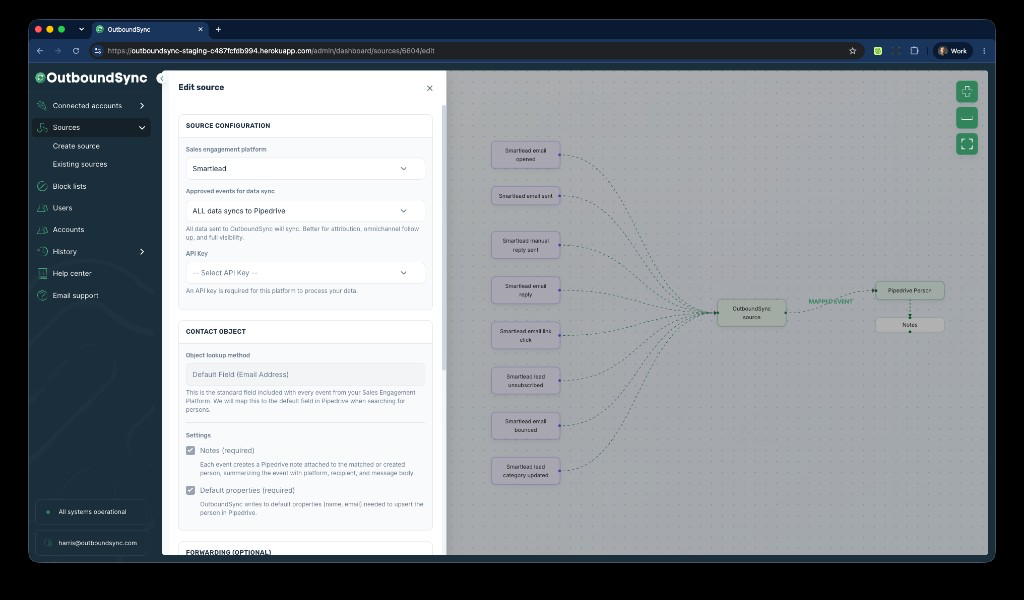Bookmark this page with star
1024x600 pixels.
[852, 51]
